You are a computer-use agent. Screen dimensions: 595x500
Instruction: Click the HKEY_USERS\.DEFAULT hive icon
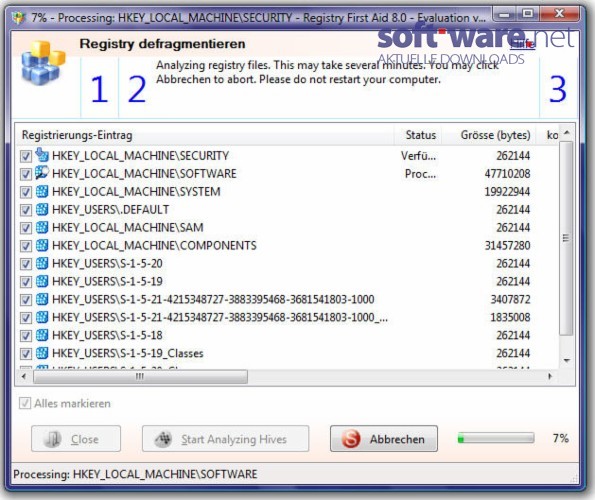pos(42,209)
